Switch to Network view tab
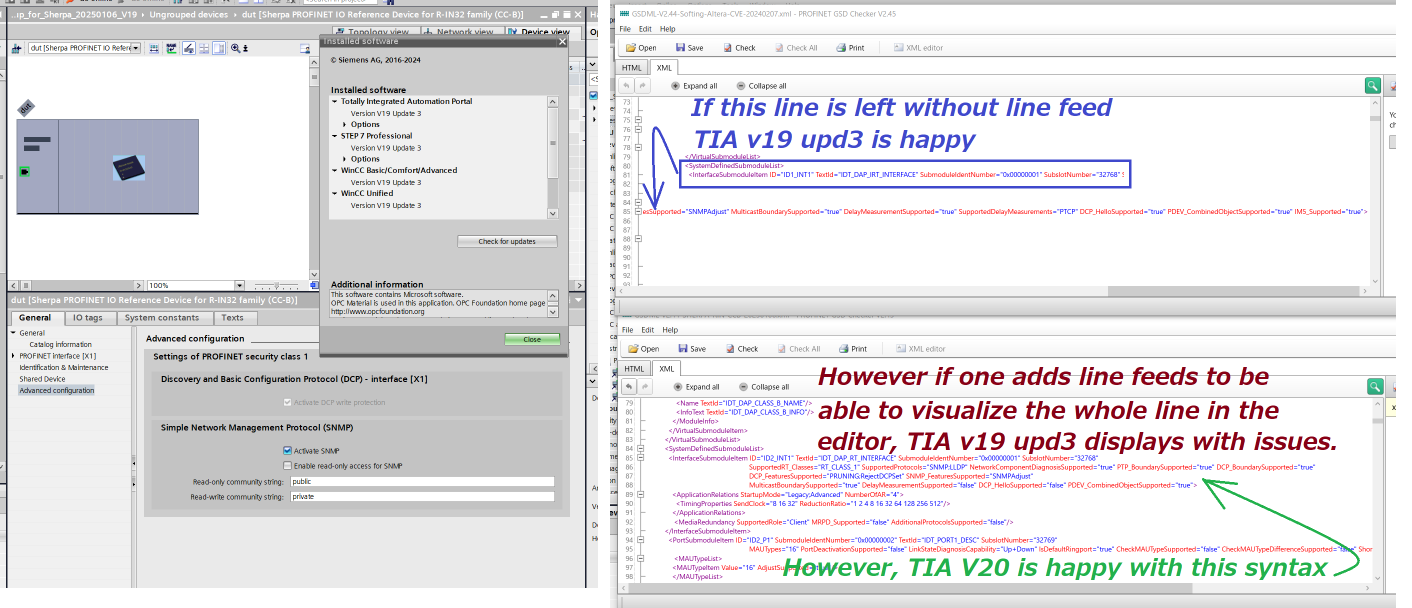Screen dimensions: 1412x608 click(464, 32)
